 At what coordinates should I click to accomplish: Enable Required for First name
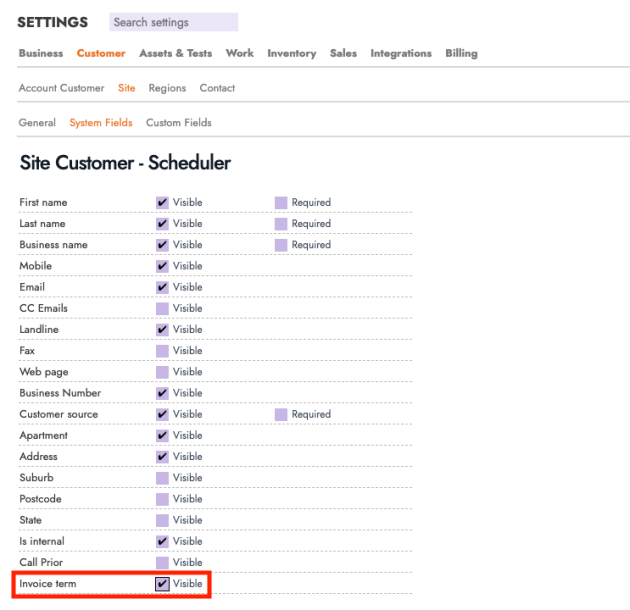pyautogui.click(x=281, y=203)
